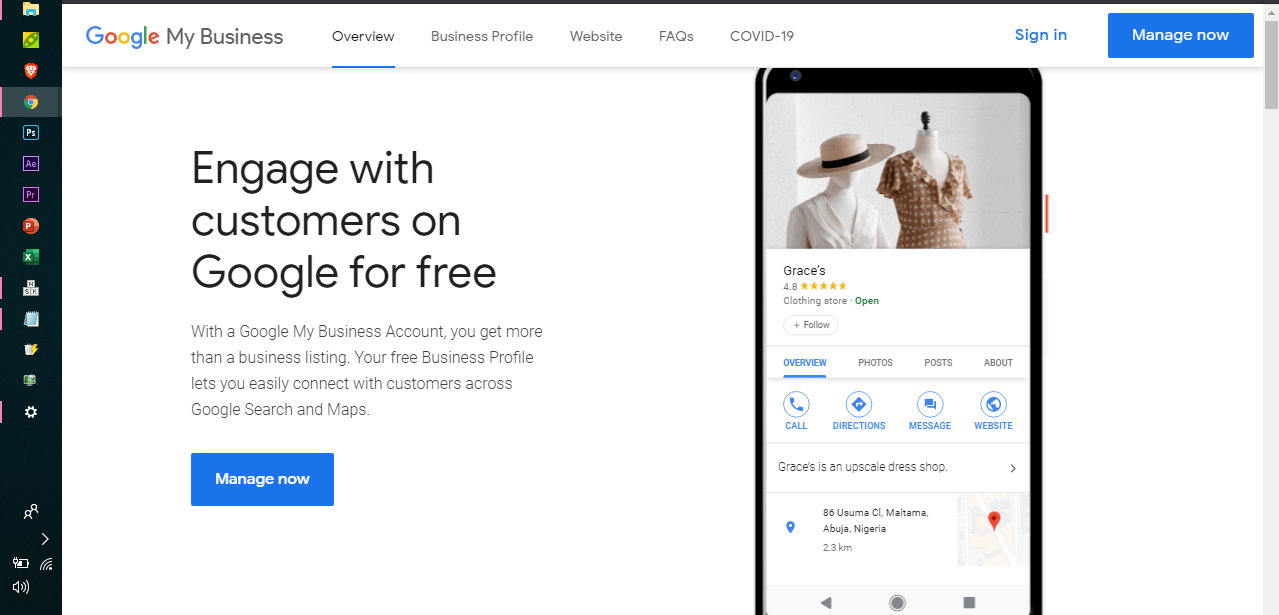
Task: Open the FAQs tab
Action: [676, 36]
